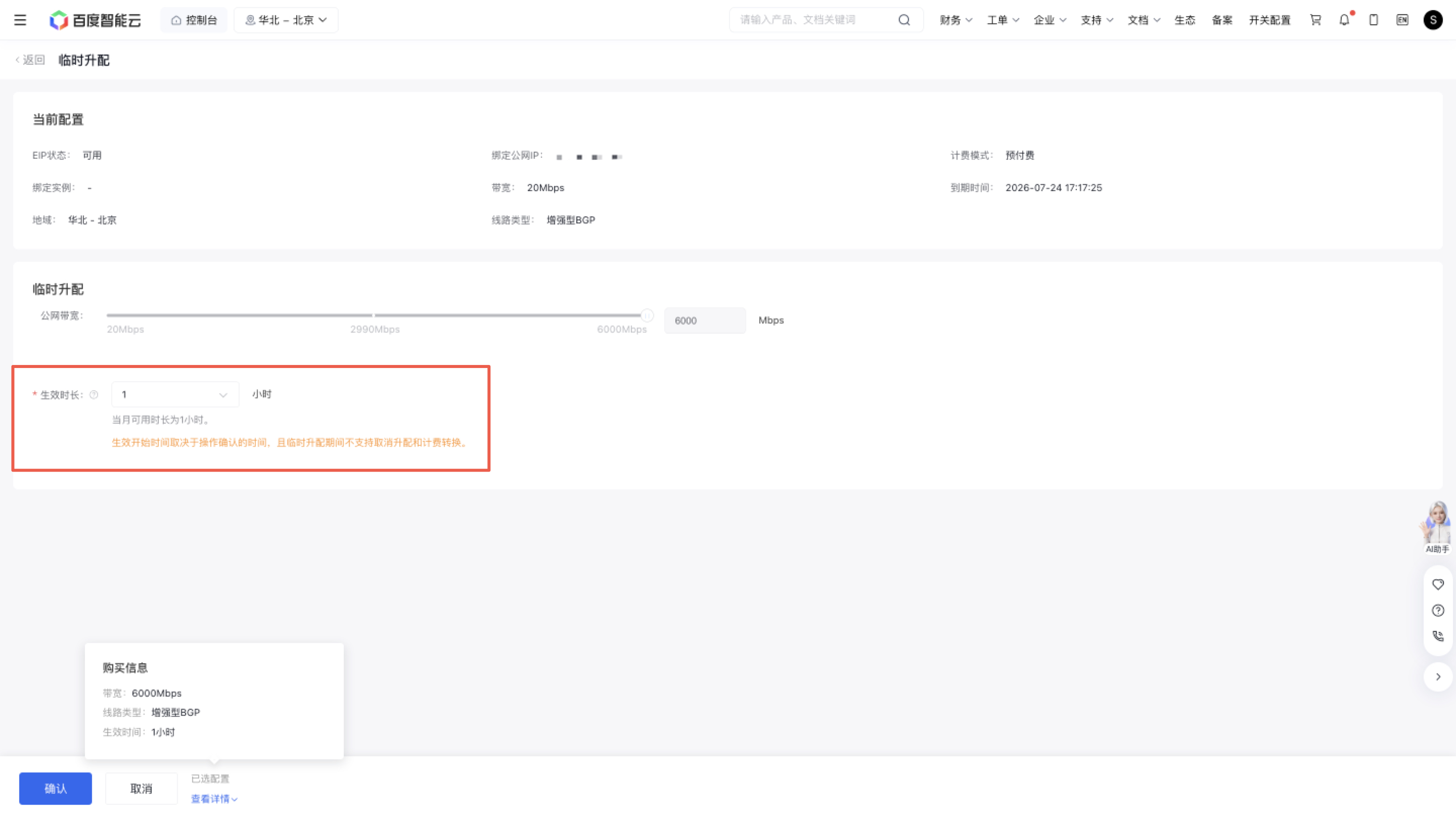The image size is (1456, 821).
Task: Expand 查看详情 selected configuration
Action: tap(214, 799)
